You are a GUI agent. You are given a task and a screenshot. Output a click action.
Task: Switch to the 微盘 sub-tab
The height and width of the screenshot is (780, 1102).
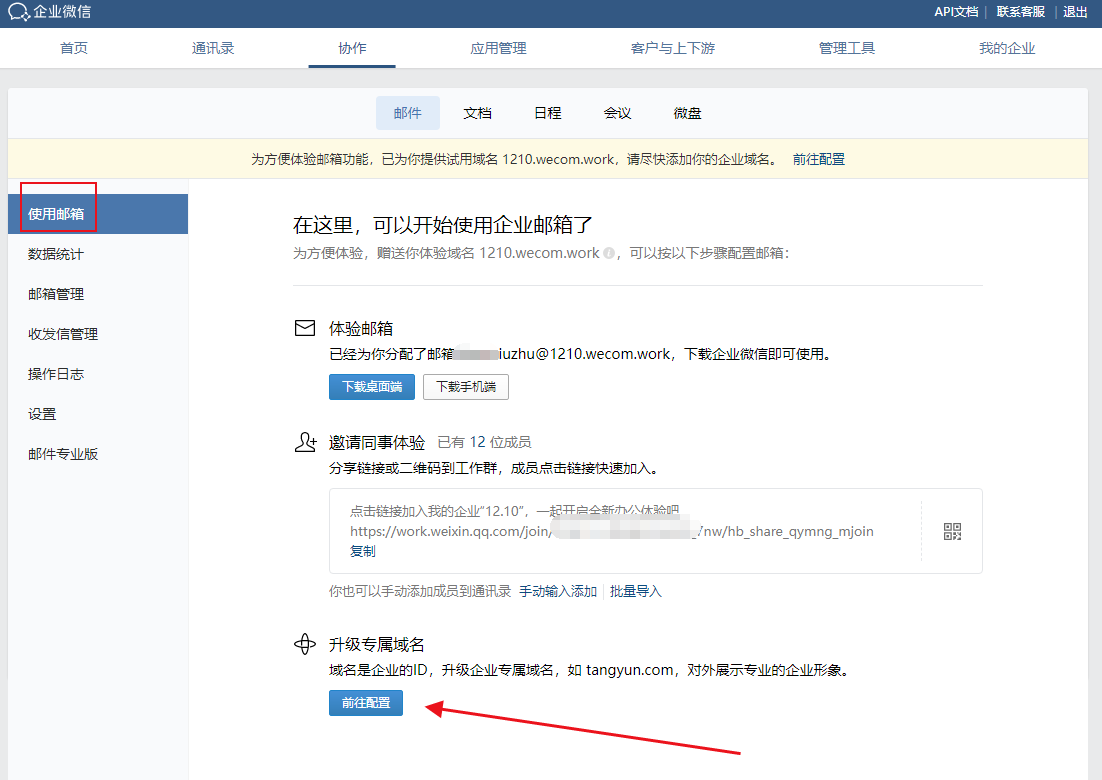click(687, 113)
